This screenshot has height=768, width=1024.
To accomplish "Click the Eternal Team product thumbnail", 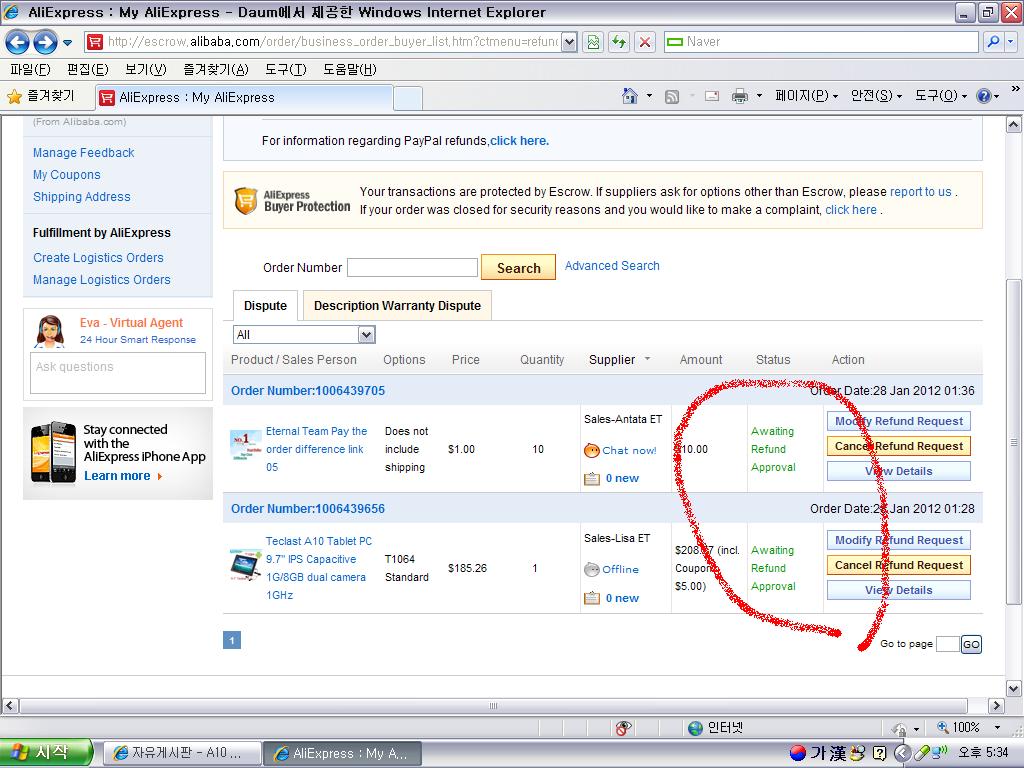I will pos(246,446).
